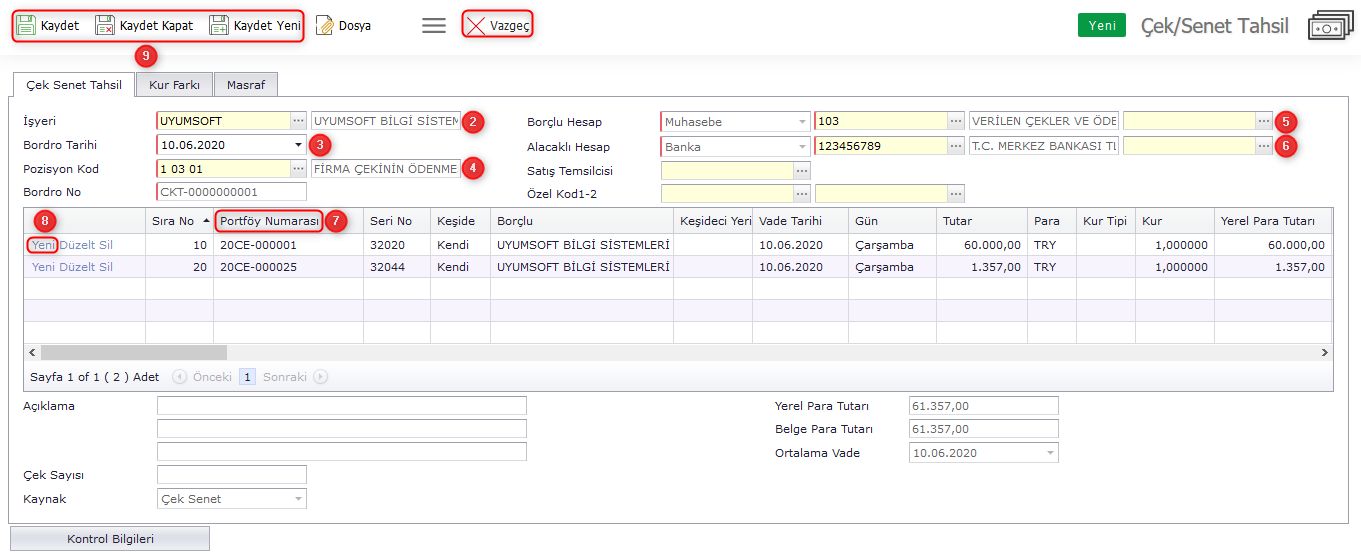The image size is (1361, 556).
Task: Click Düzelt link in second row
Action: tap(78, 267)
